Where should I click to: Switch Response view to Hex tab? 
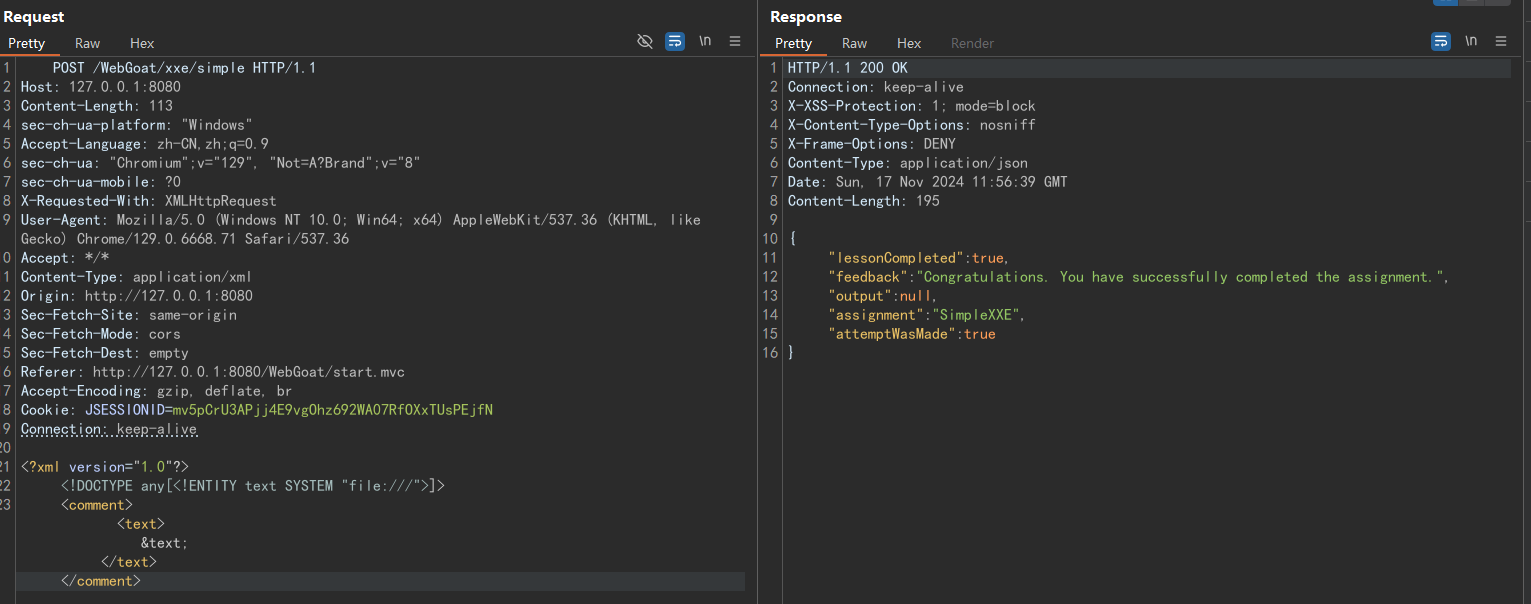pyautogui.click(x=909, y=43)
